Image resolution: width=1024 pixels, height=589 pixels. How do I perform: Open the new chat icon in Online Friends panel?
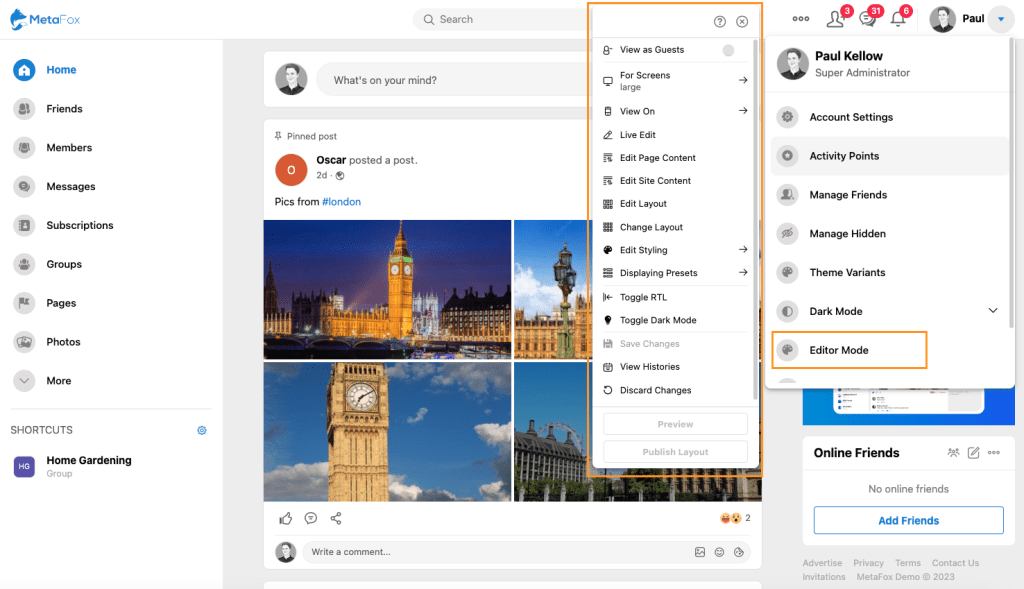coord(972,452)
